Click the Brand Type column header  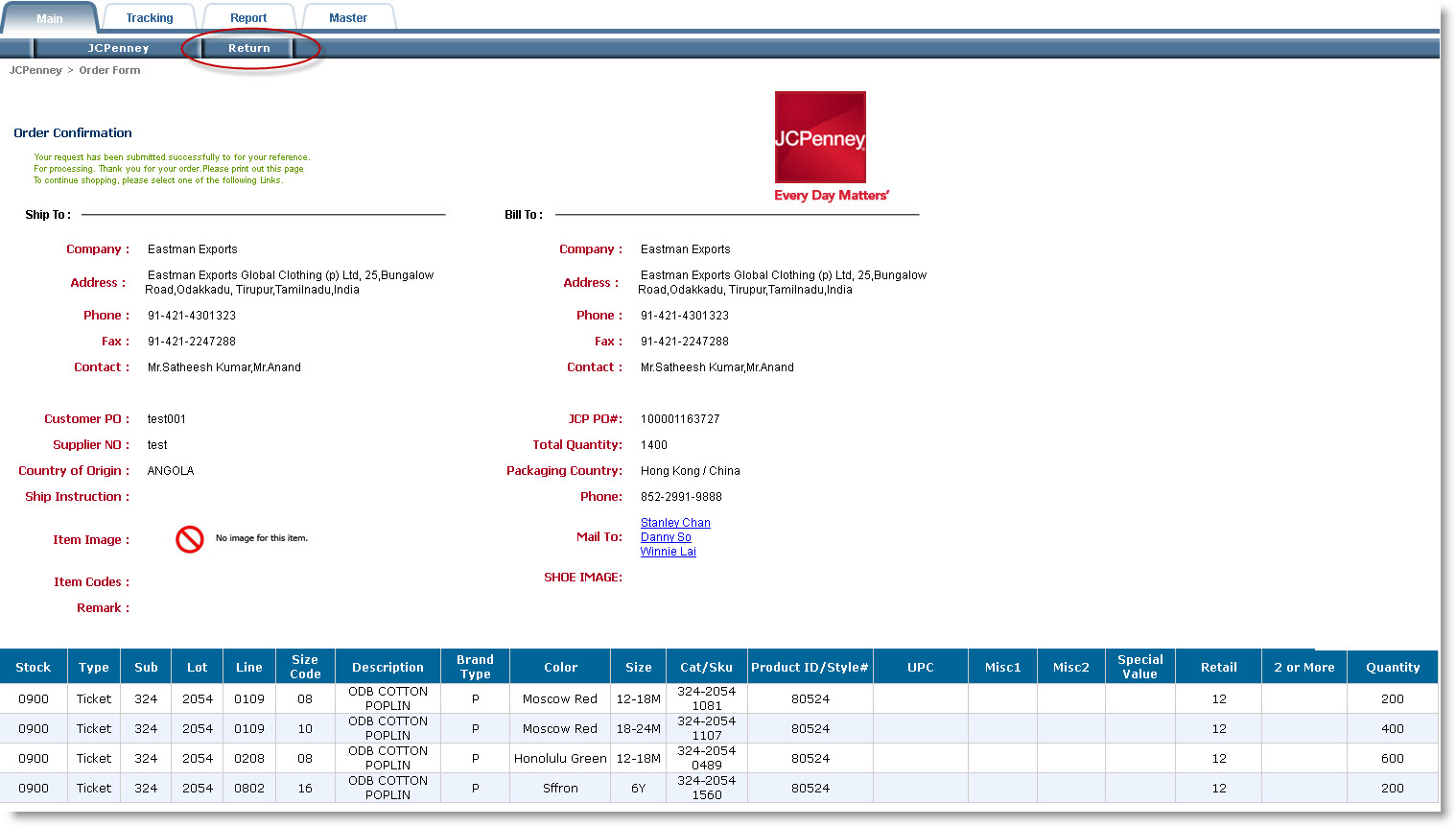(476, 667)
